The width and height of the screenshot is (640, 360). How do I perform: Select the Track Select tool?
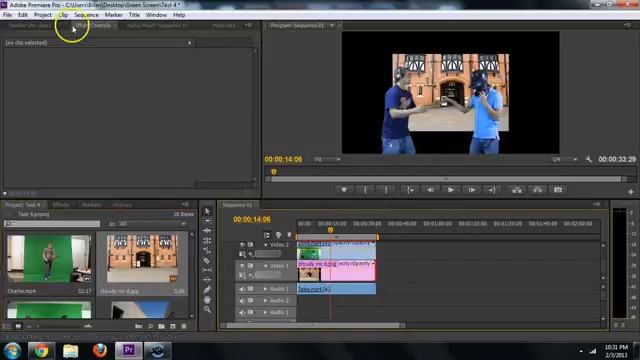207,221
